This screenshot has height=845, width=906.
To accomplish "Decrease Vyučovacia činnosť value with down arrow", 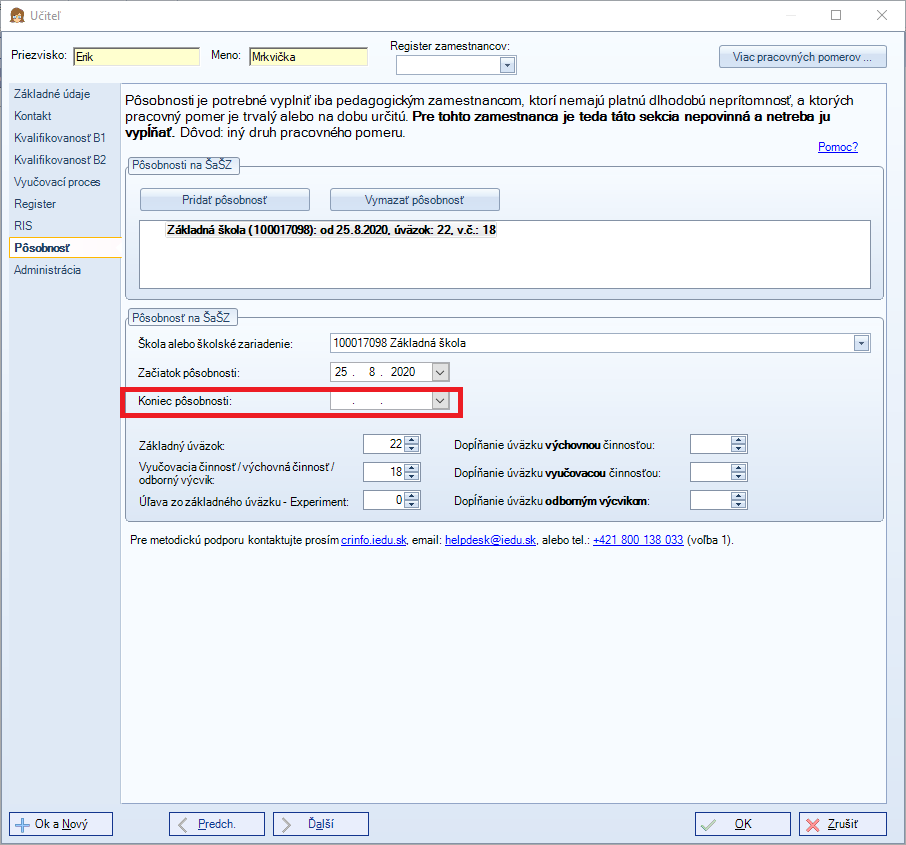I will pos(412,476).
